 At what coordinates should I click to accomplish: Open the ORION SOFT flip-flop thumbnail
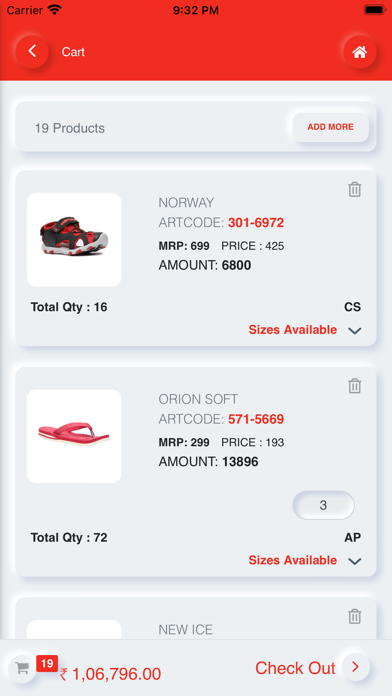(x=74, y=436)
